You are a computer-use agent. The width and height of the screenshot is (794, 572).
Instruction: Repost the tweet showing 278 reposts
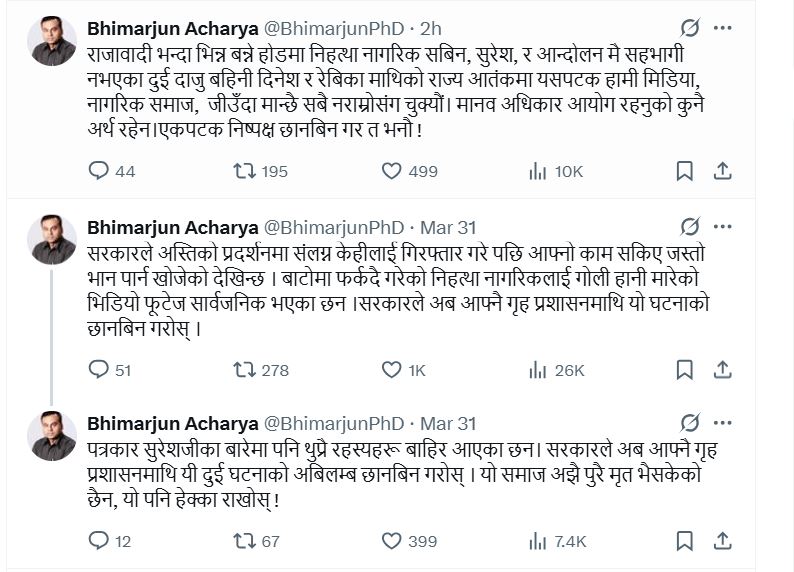(x=243, y=370)
